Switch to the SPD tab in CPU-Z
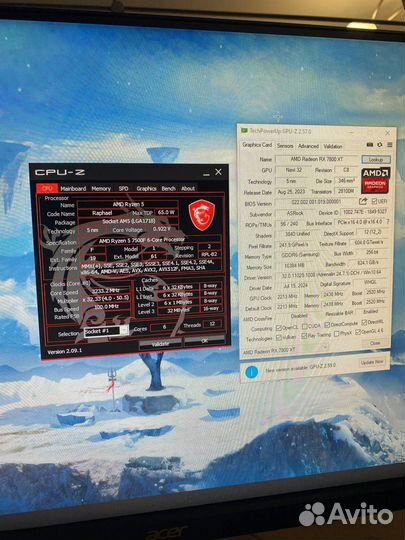Screen dimensions: 405x540 tap(123, 188)
